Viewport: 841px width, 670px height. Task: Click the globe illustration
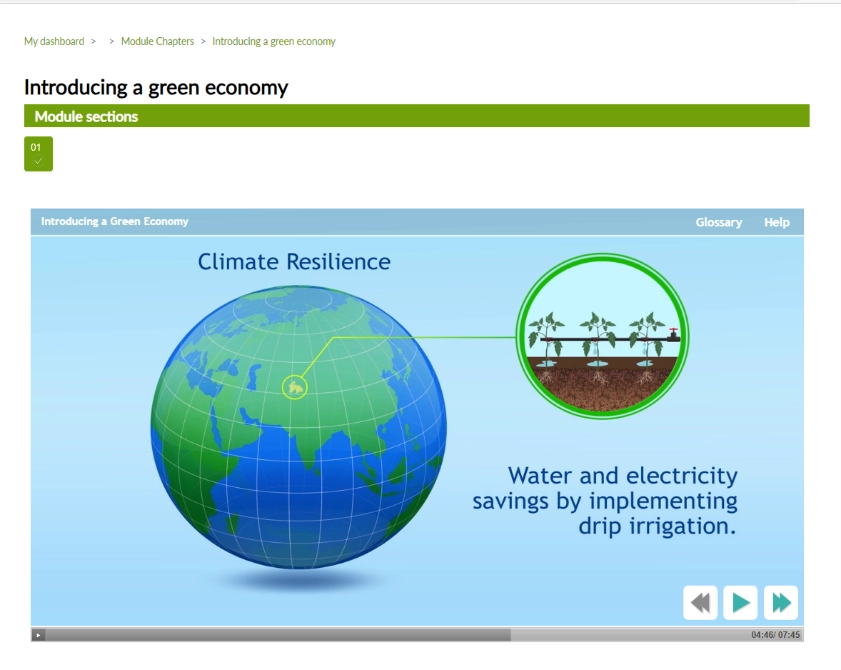click(299, 426)
